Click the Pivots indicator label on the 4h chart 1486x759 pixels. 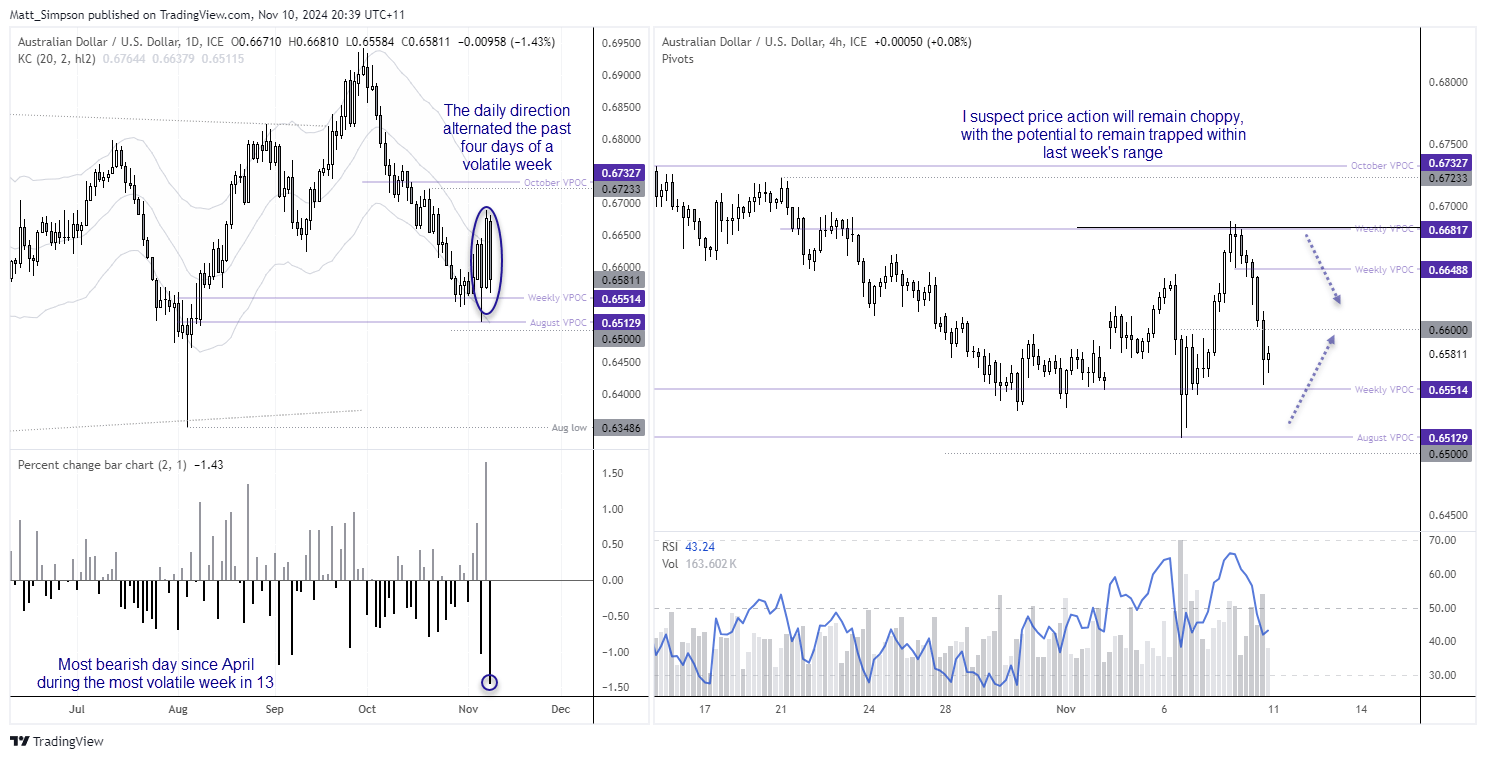677,59
